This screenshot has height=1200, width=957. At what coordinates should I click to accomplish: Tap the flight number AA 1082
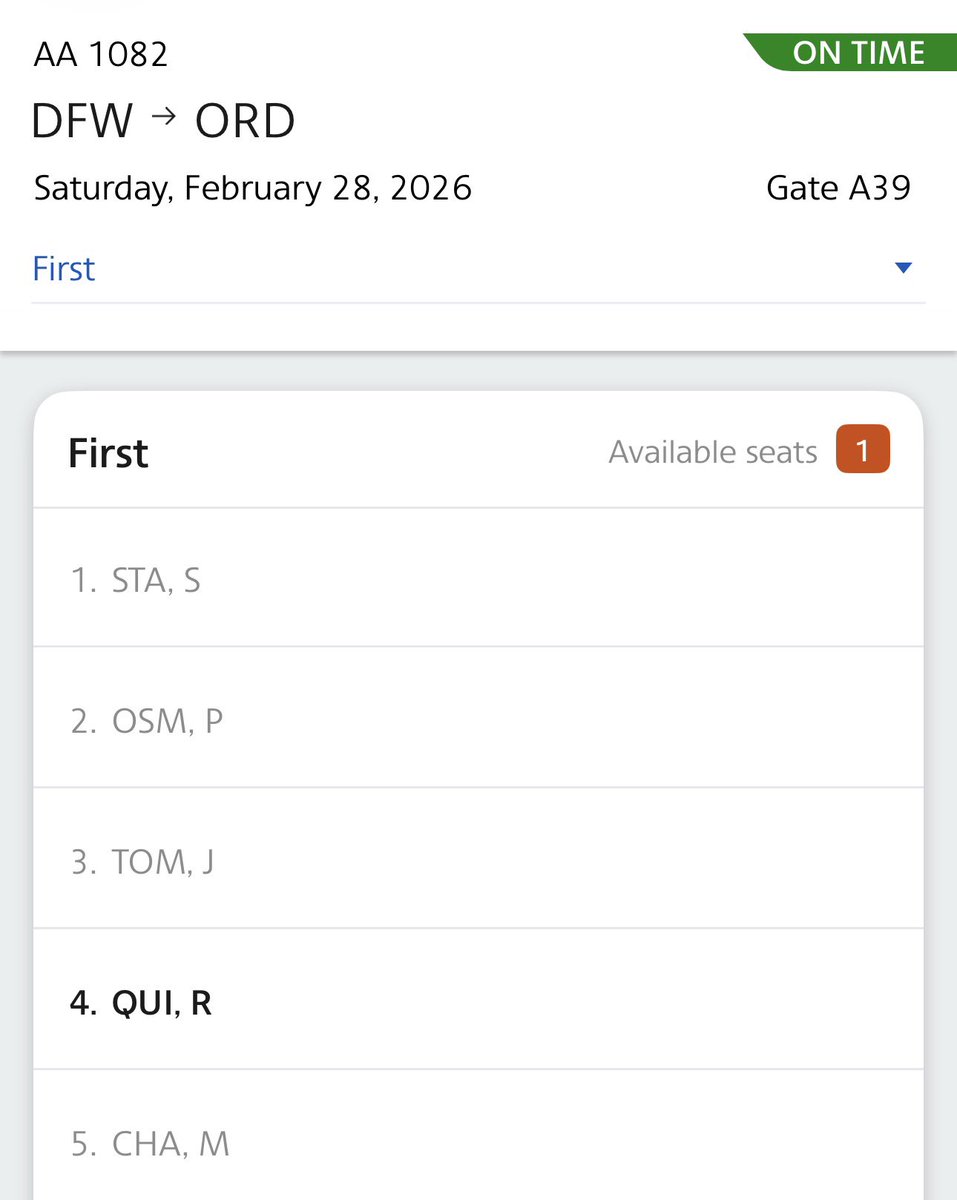(x=101, y=53)
